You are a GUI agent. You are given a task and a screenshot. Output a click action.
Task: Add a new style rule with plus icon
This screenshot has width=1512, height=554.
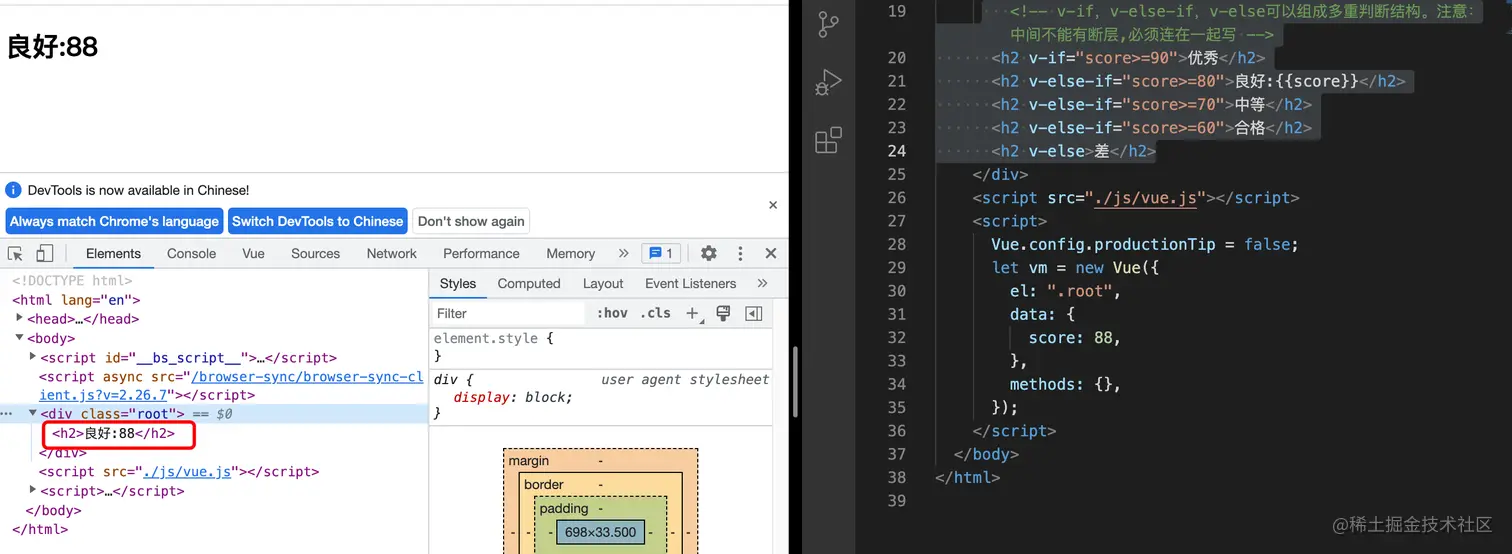click(x=693, y=313)
